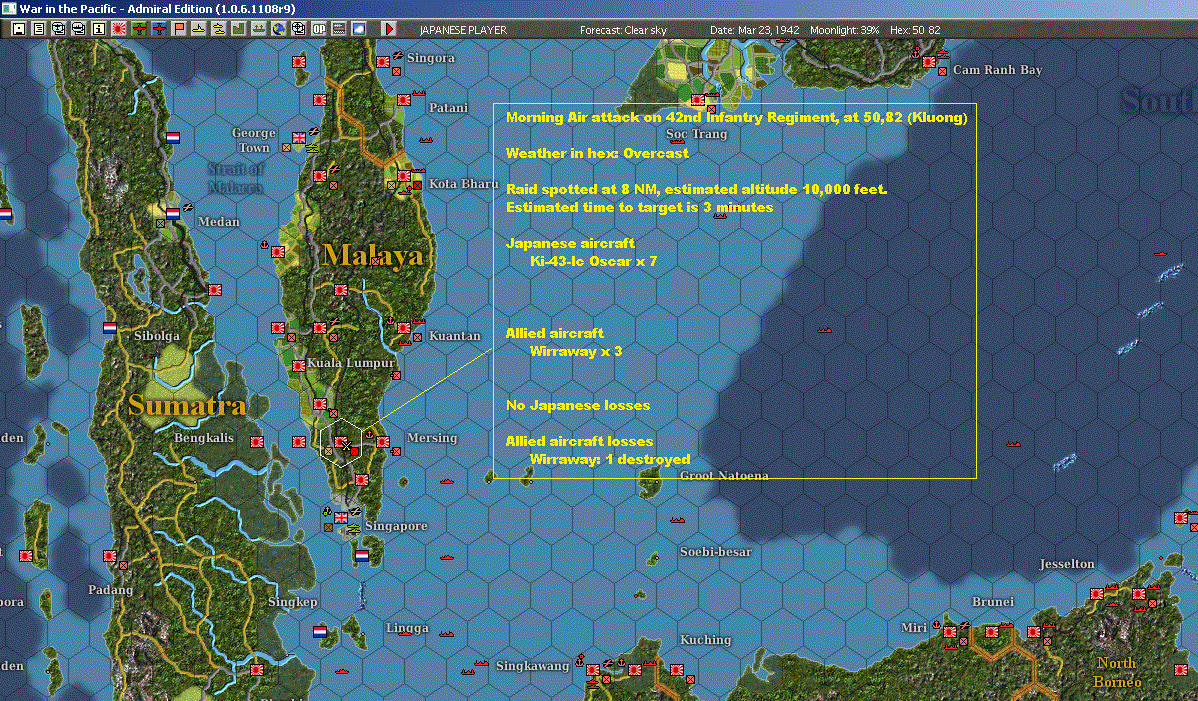Click the 'Wirraway: 1 destroyed' line
The image size is (1198, 701).
[610, 459]
